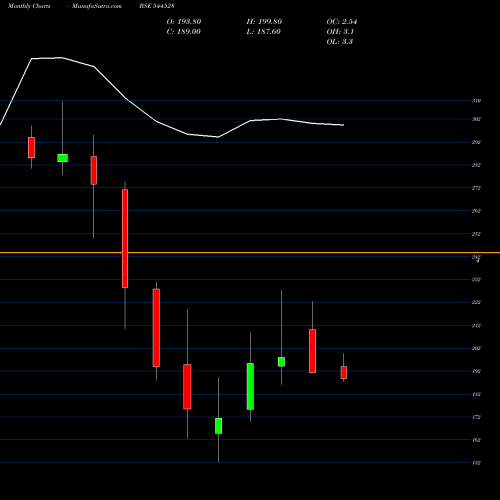Select the lowest green candle near 172
This screenshot has width=500, height=500.
coord(218,426)
